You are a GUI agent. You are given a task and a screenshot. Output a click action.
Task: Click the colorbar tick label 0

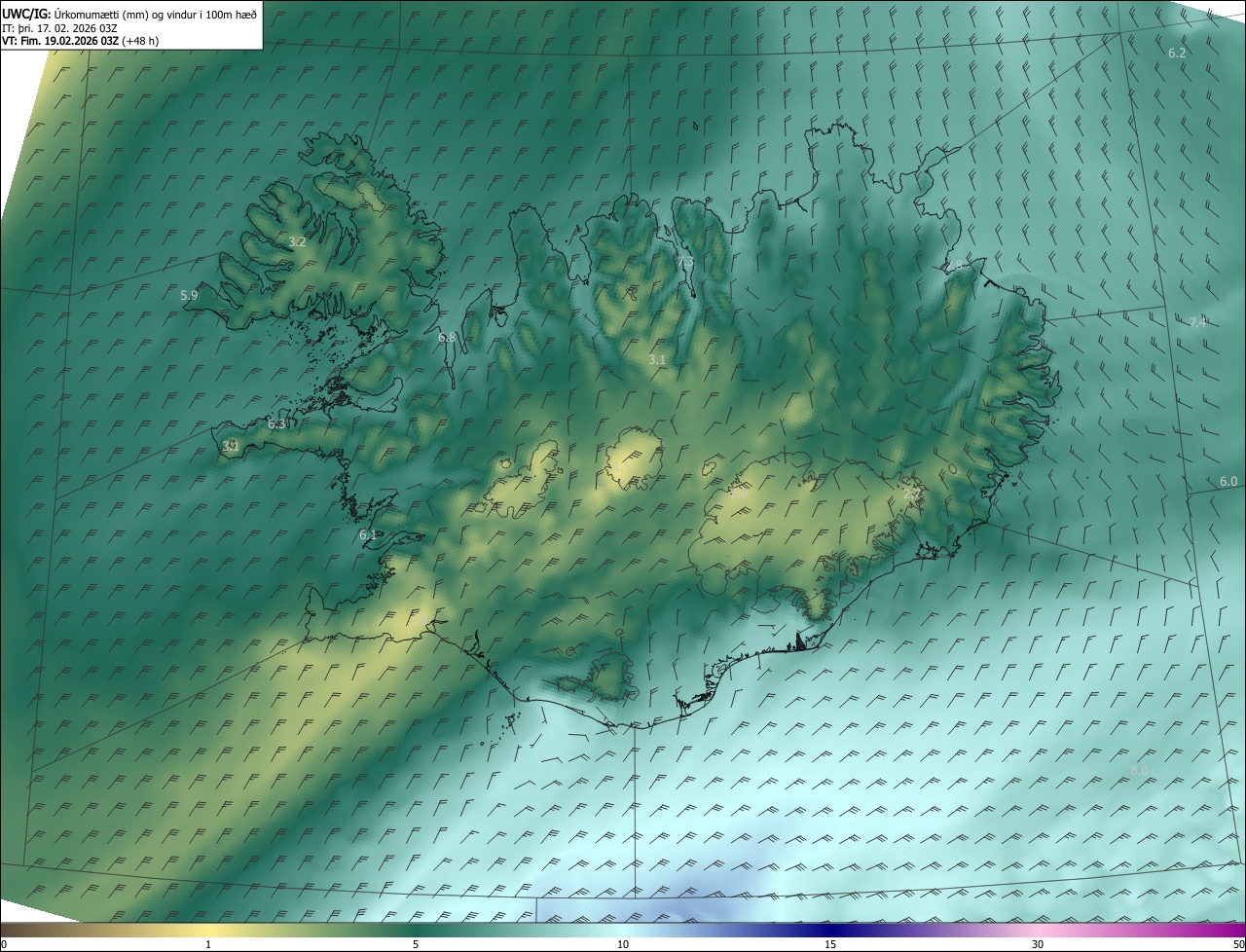tap(4, 945)
